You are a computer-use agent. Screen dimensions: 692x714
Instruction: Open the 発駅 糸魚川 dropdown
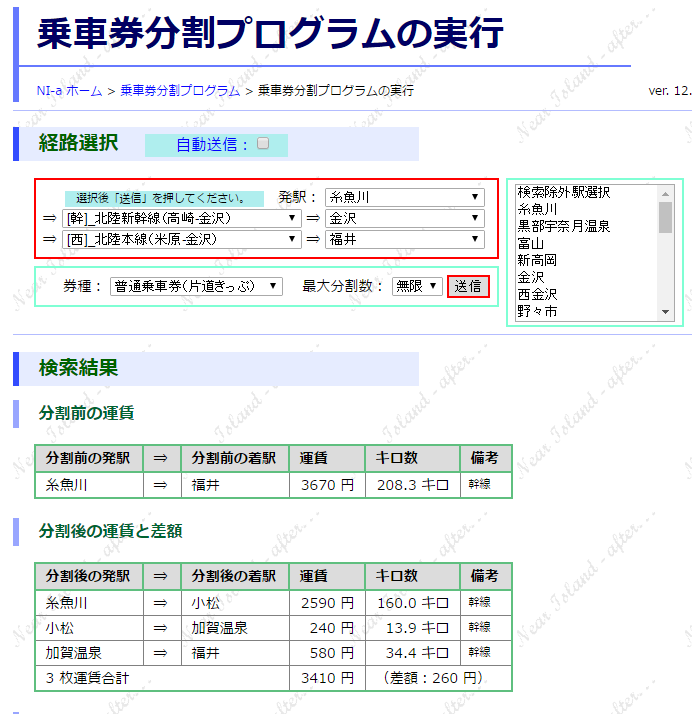pos(405,197)
